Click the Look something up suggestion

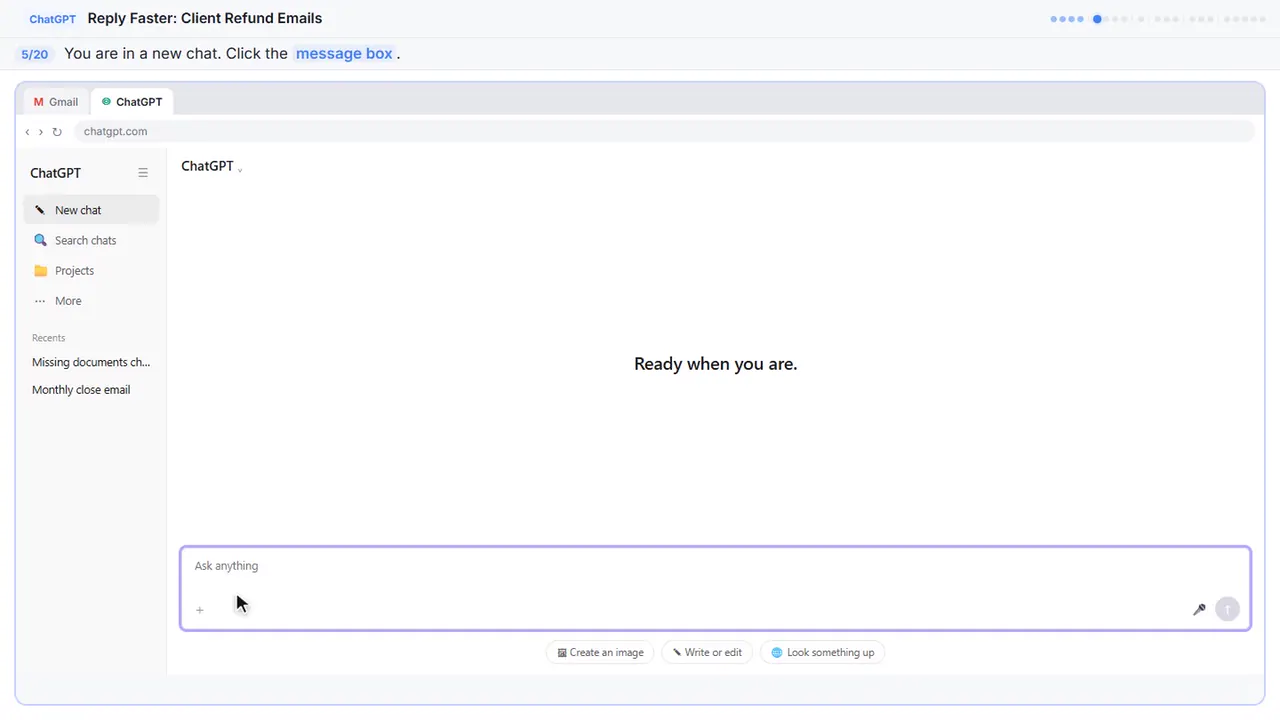[x=823, y=653]
